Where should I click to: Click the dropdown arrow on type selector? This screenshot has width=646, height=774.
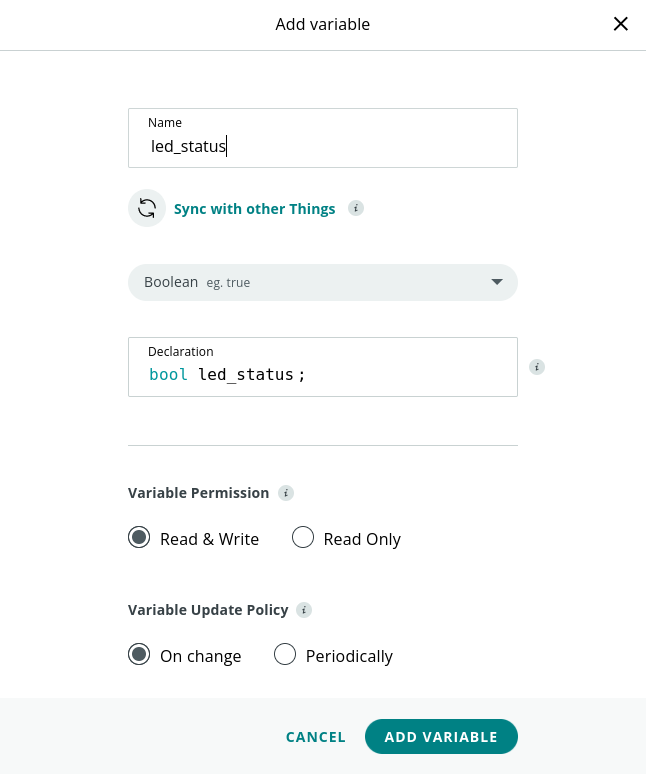[x=497, y=282]
